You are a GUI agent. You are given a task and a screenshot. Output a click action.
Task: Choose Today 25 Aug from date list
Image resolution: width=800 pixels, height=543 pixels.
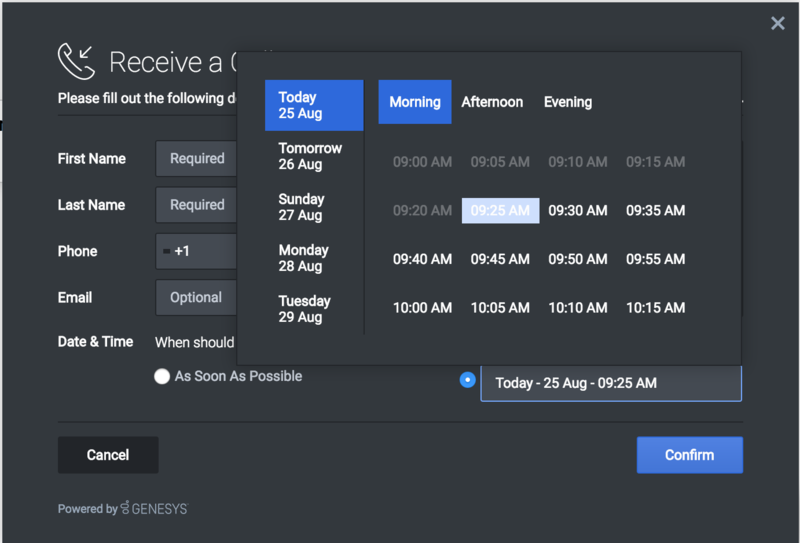(313, 106)
